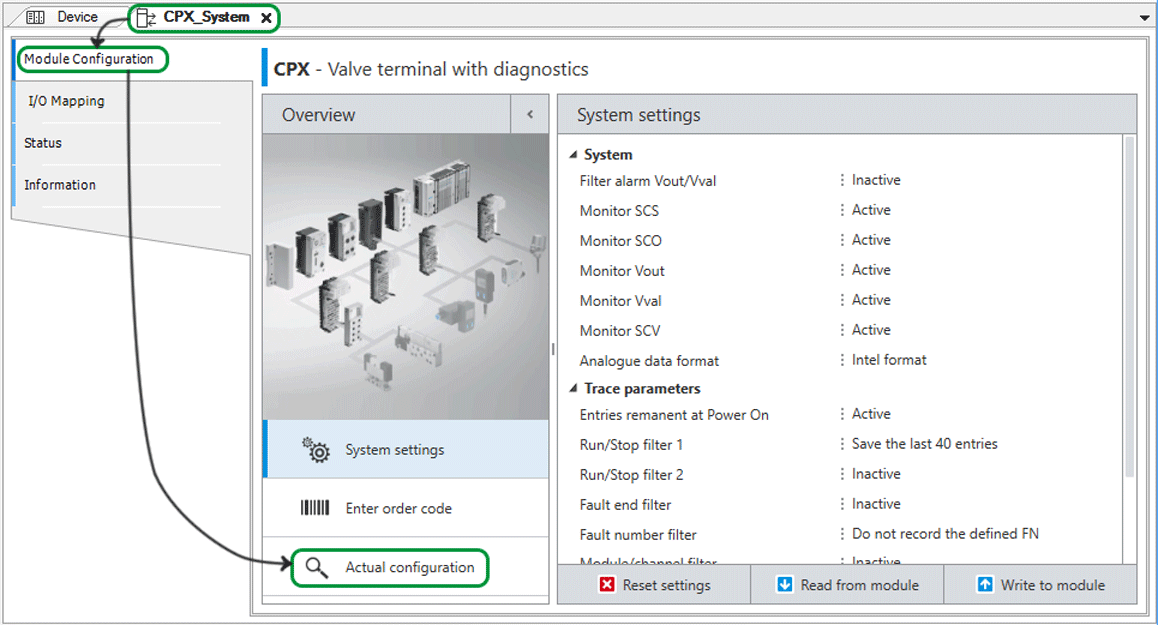
Task: Open Monitor SCO value dropdown
Action: [x=871, y=240]
